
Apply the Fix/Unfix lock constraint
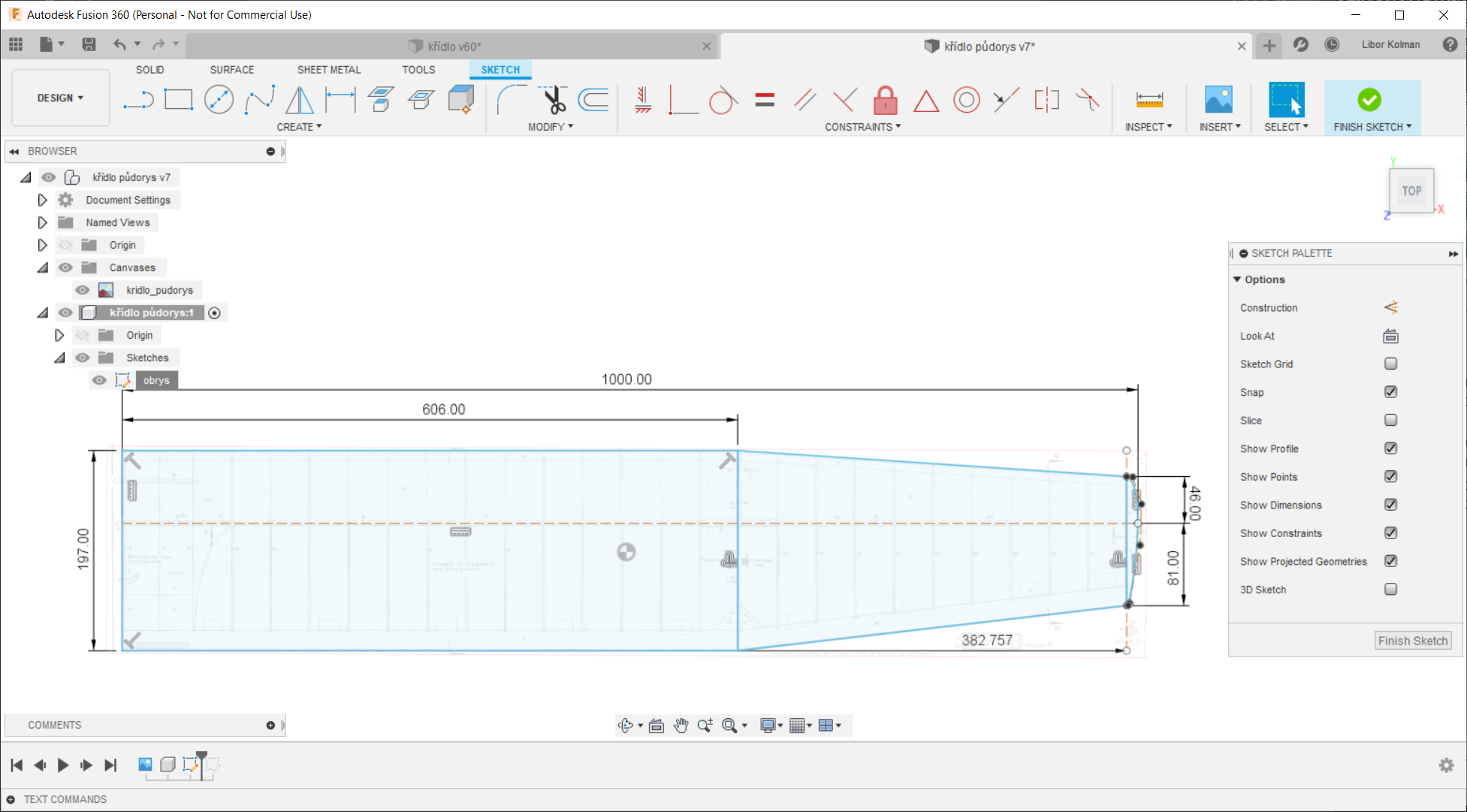click(x=886, y=100)
